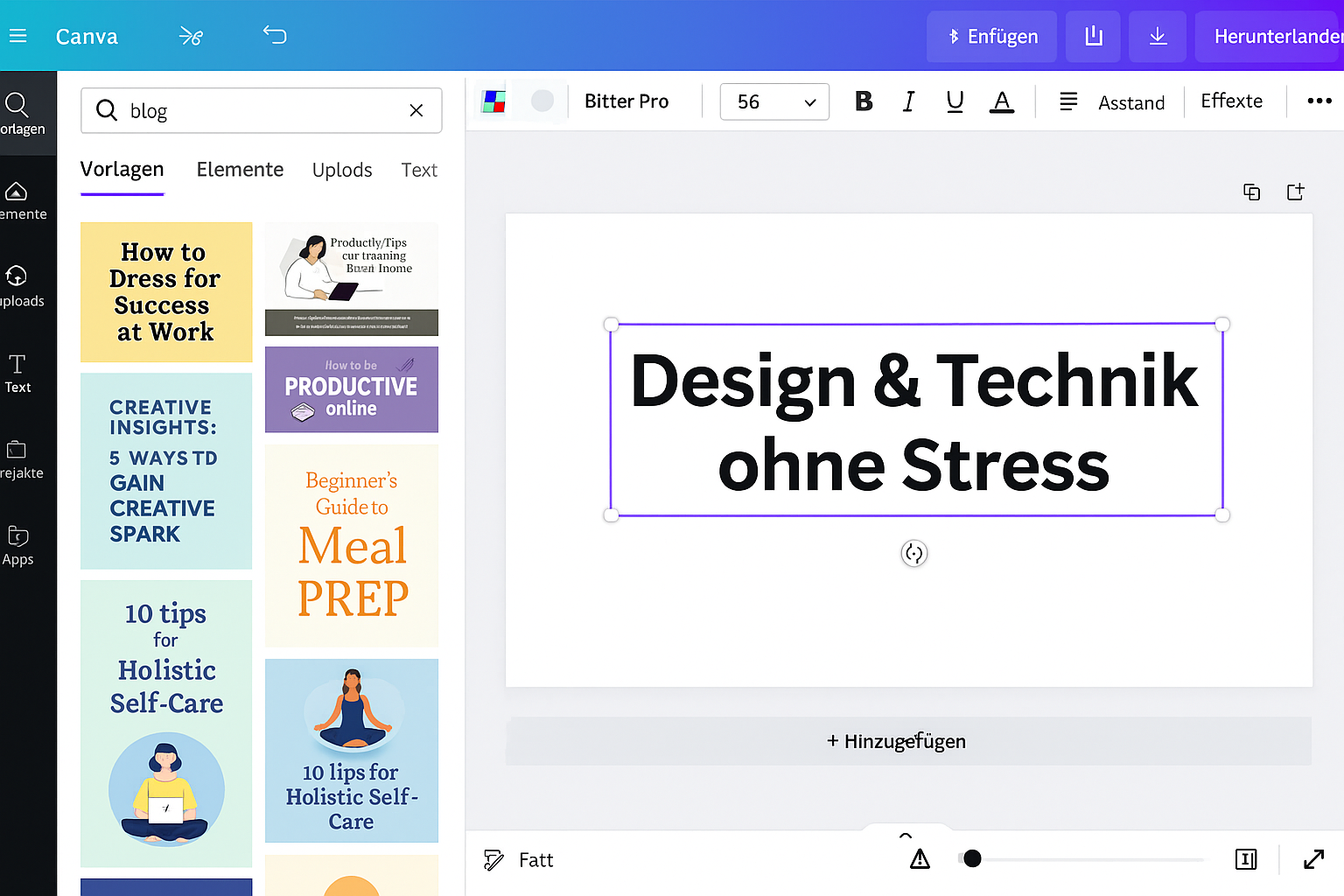Viewport: 1344px width, 896px height.
Task: Select the How to be Productive online template
Action: (x=352, y=389)
